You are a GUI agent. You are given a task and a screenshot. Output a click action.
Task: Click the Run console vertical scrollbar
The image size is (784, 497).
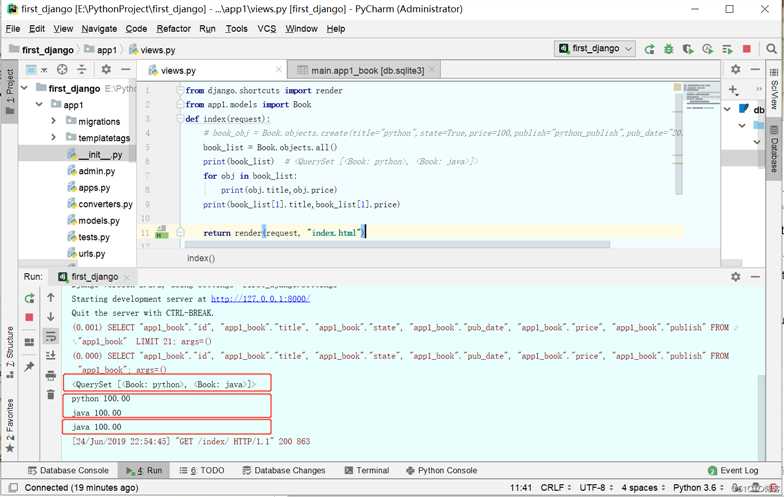pos(761,416)
